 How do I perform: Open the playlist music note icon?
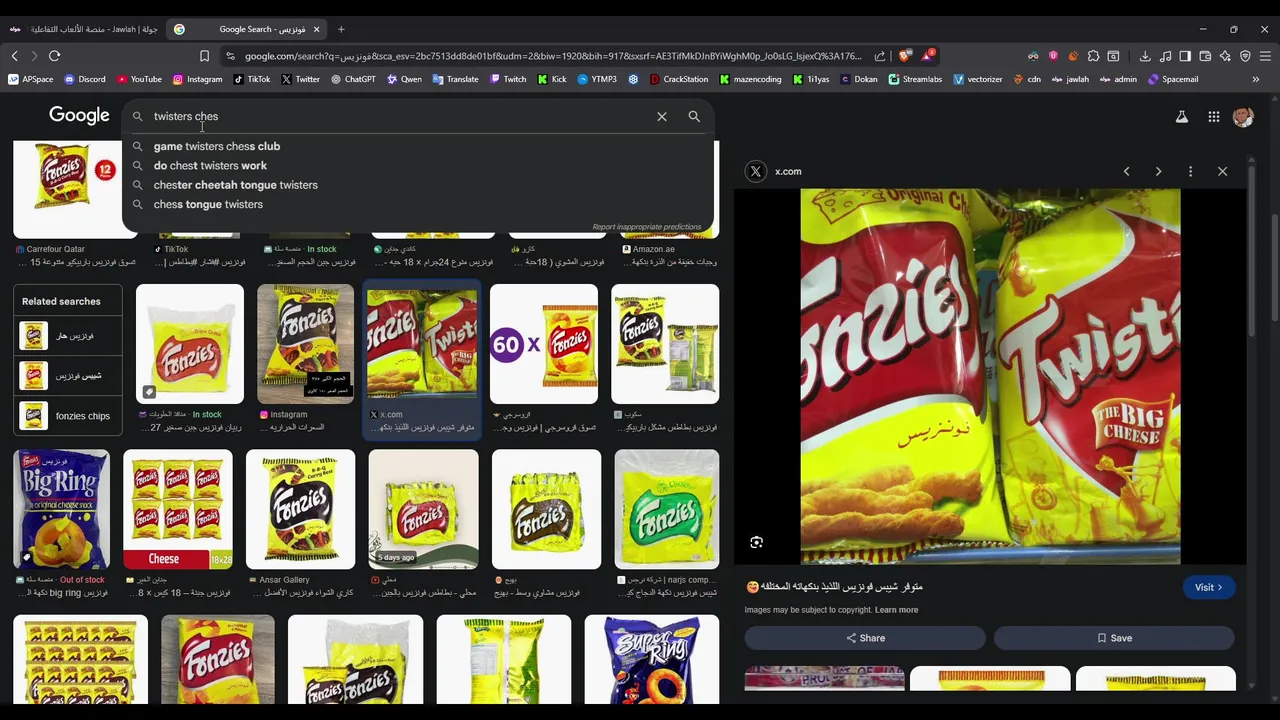pyautogui.click(x=1165, y=56)
